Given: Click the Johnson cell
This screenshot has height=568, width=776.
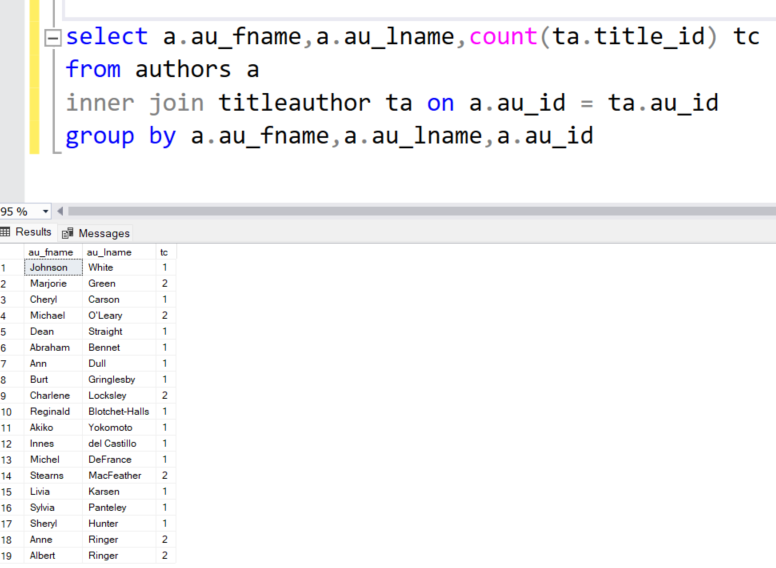Looking at the screenshot, I should [53, 268].
